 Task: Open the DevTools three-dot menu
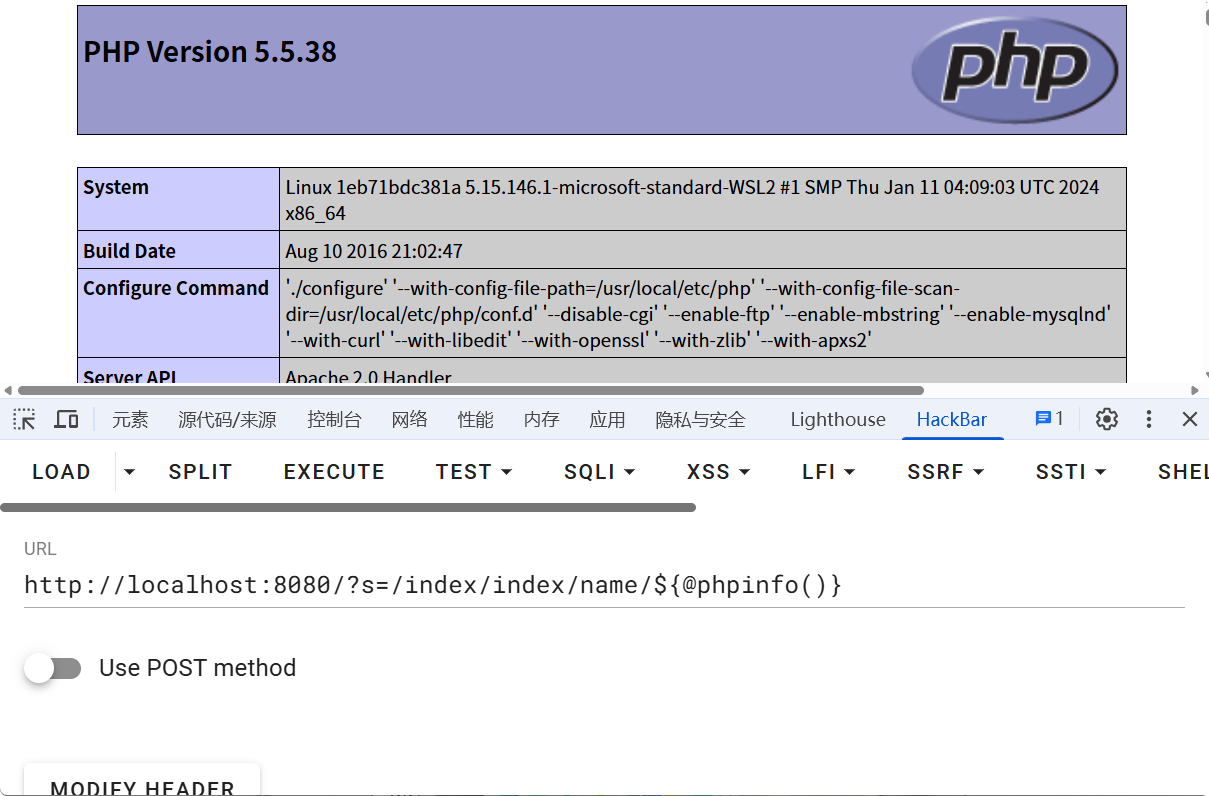[1149, 419]
